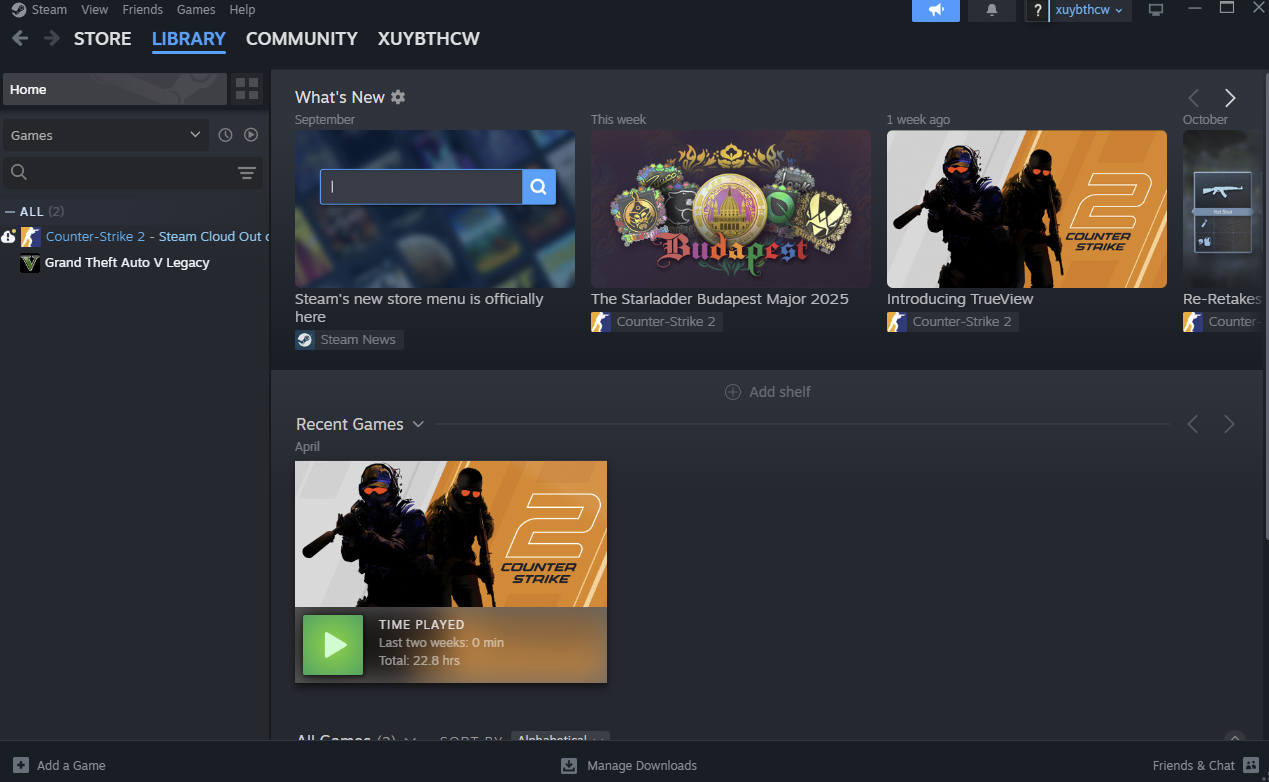Click the recent activity clock icon
The image size is (1269, 782).
pyautogui.click(x=225, y=135)
